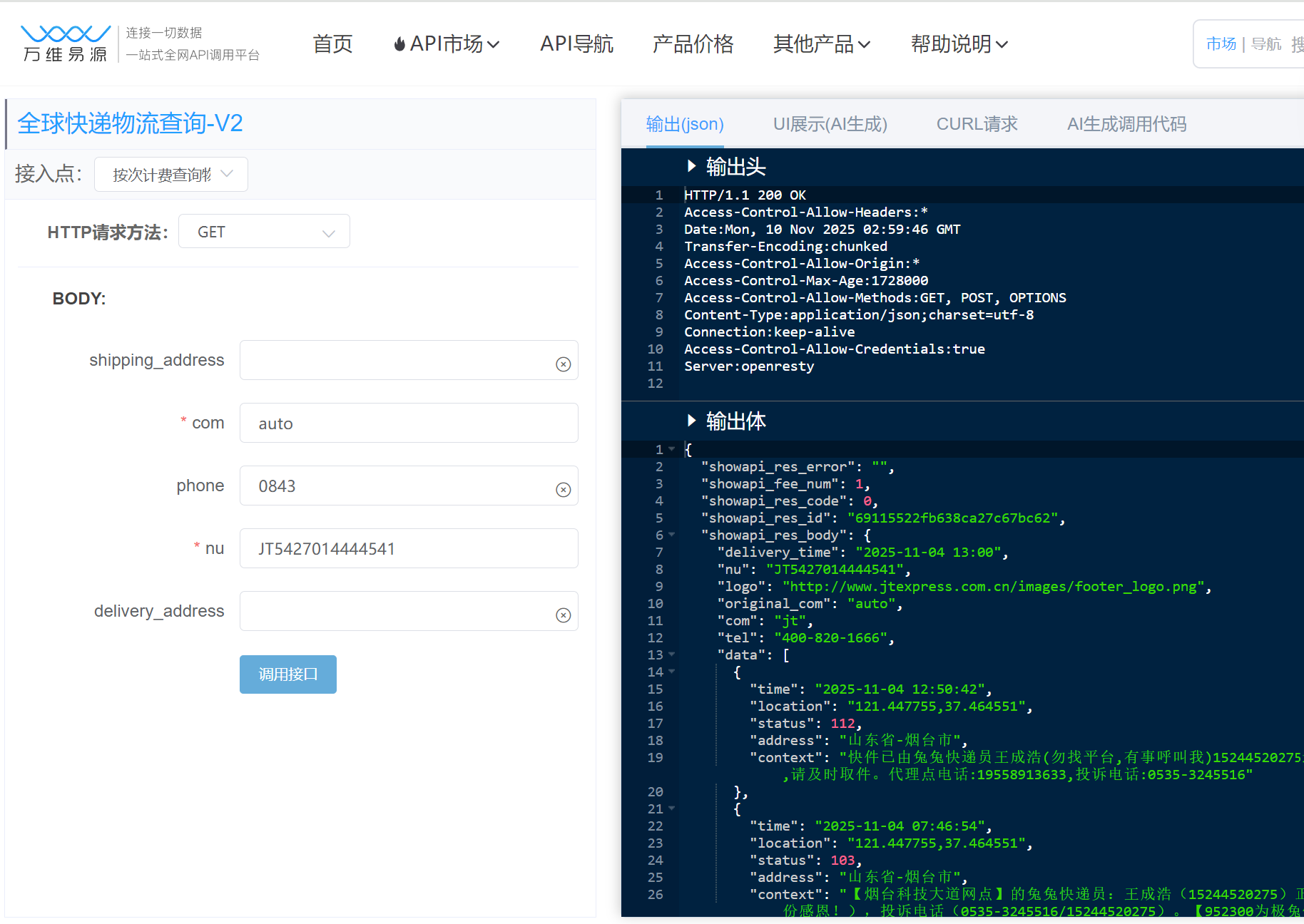Viewport: 1304px width, 924px height.
Task: Click the status value 103
Action: pyautogui.click(x=842, y=860)
